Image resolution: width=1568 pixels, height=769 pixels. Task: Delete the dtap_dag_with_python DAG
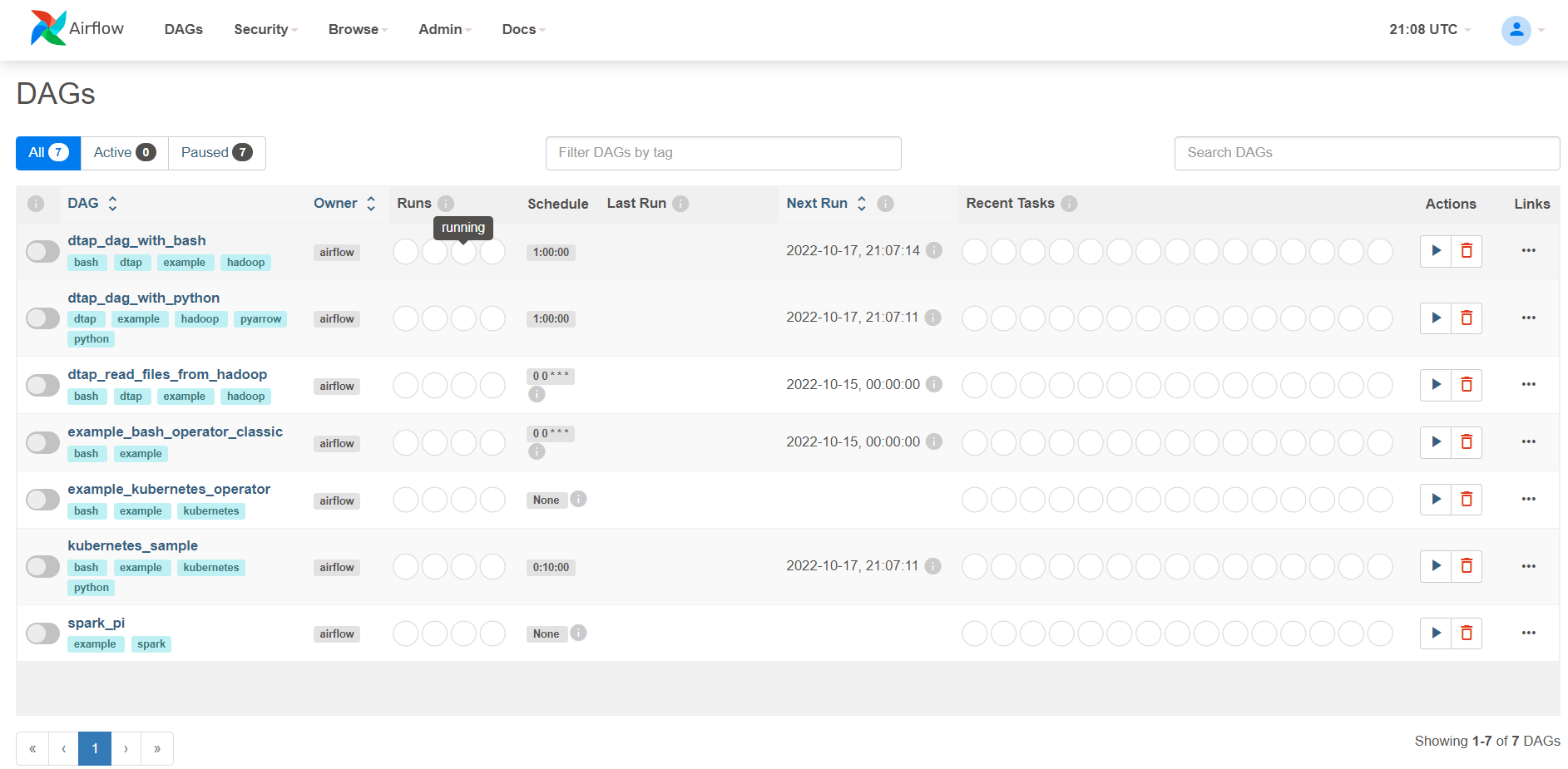click(x=1467, y=318)
